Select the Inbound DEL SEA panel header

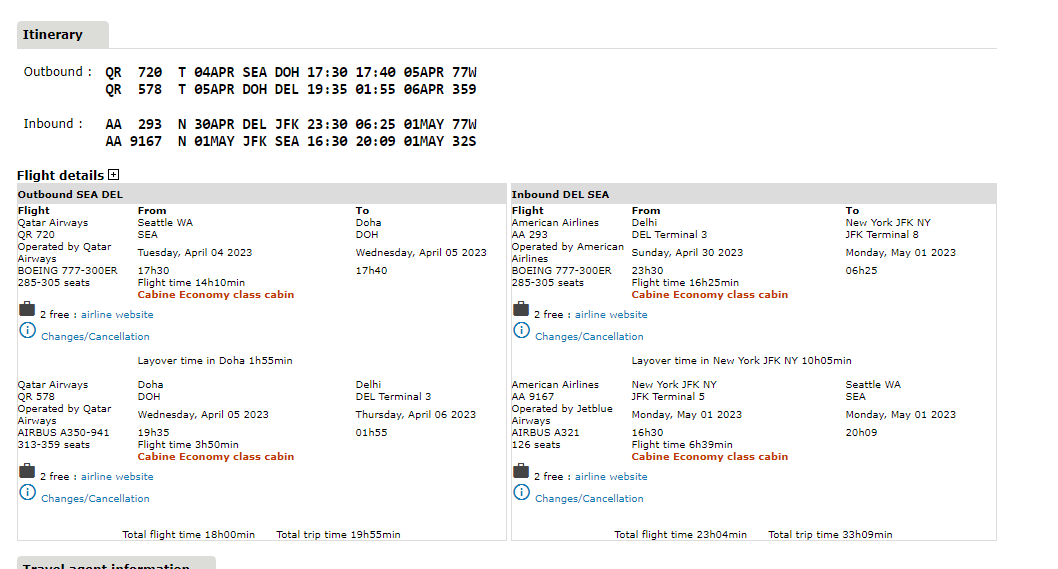[x=560, y=194]
